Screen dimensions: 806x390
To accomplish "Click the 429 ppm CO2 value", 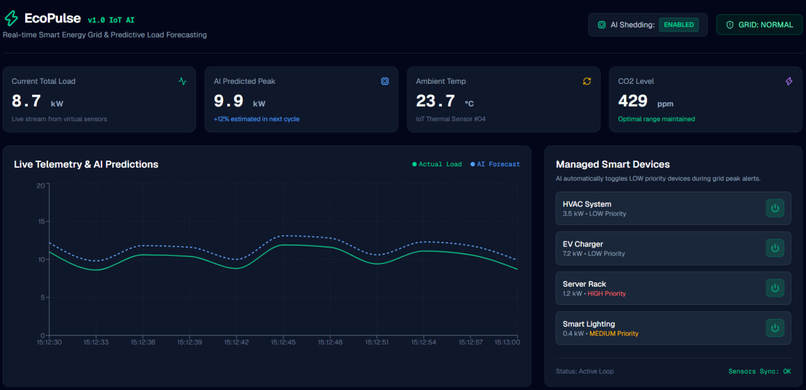I will point(646,102).
